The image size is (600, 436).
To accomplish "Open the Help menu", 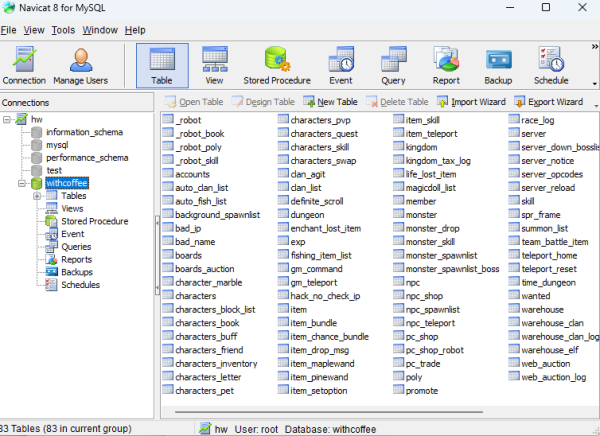I will coord(135,30).
